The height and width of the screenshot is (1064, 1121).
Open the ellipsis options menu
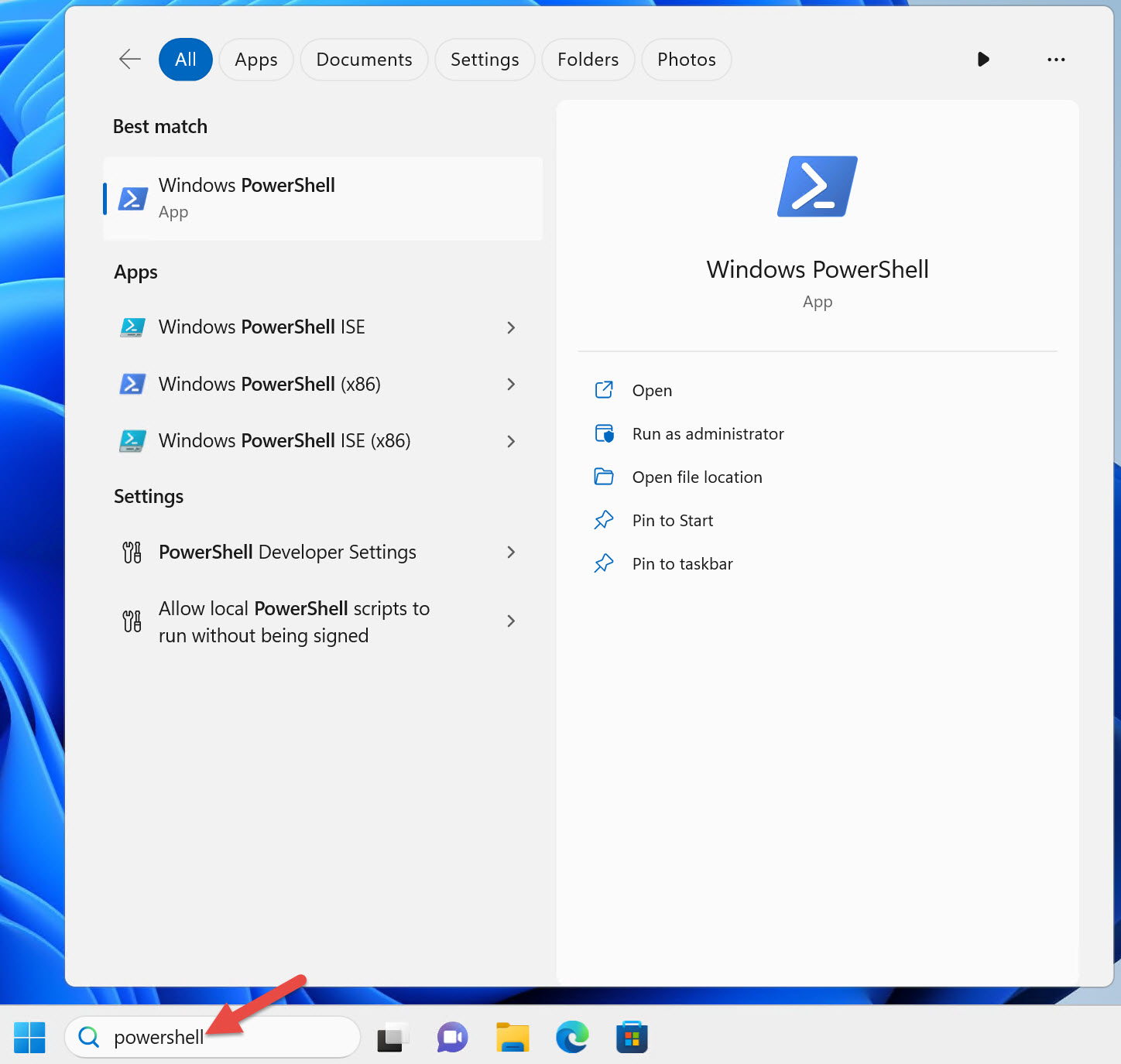(1056, 59)
